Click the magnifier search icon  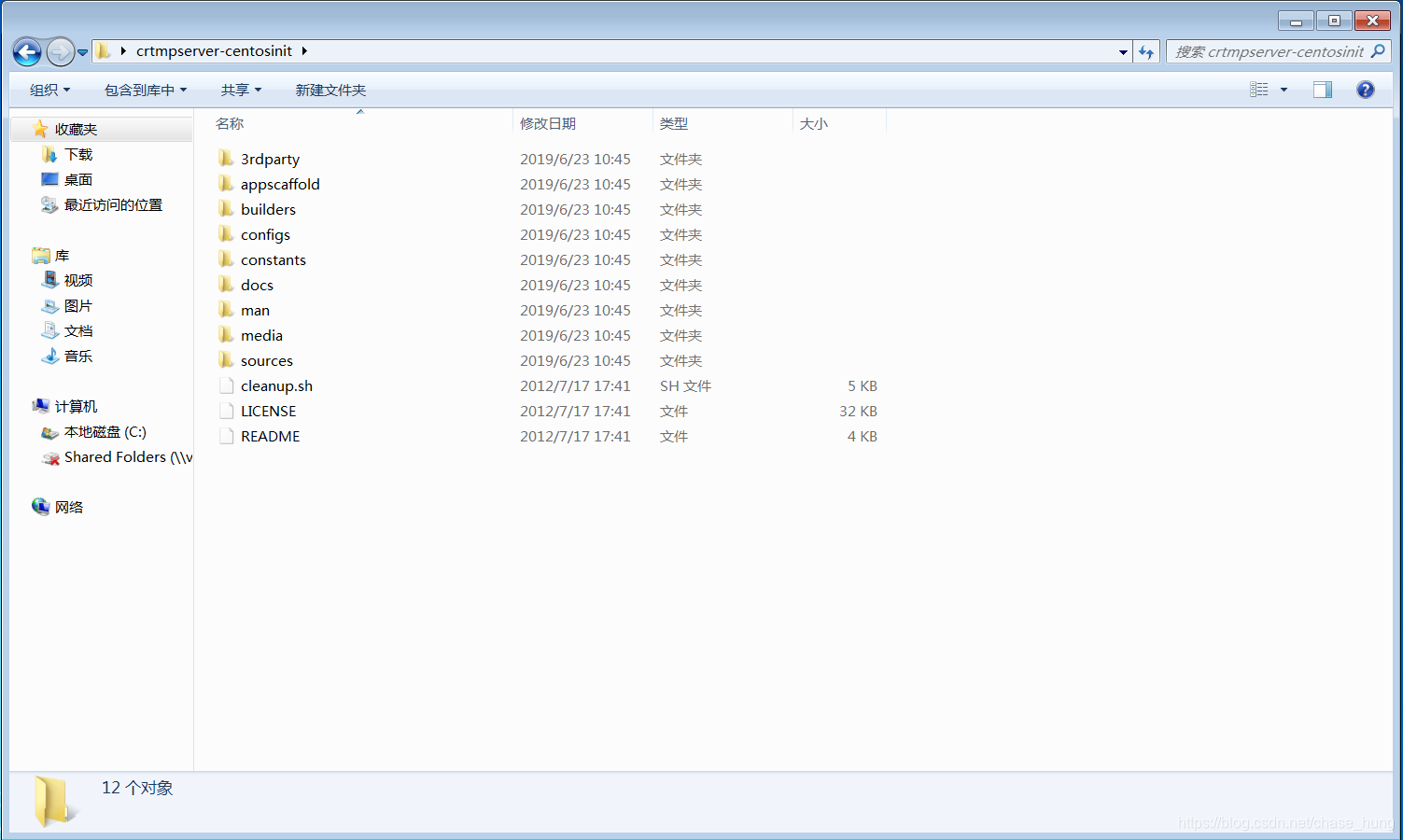point(1378,51)
